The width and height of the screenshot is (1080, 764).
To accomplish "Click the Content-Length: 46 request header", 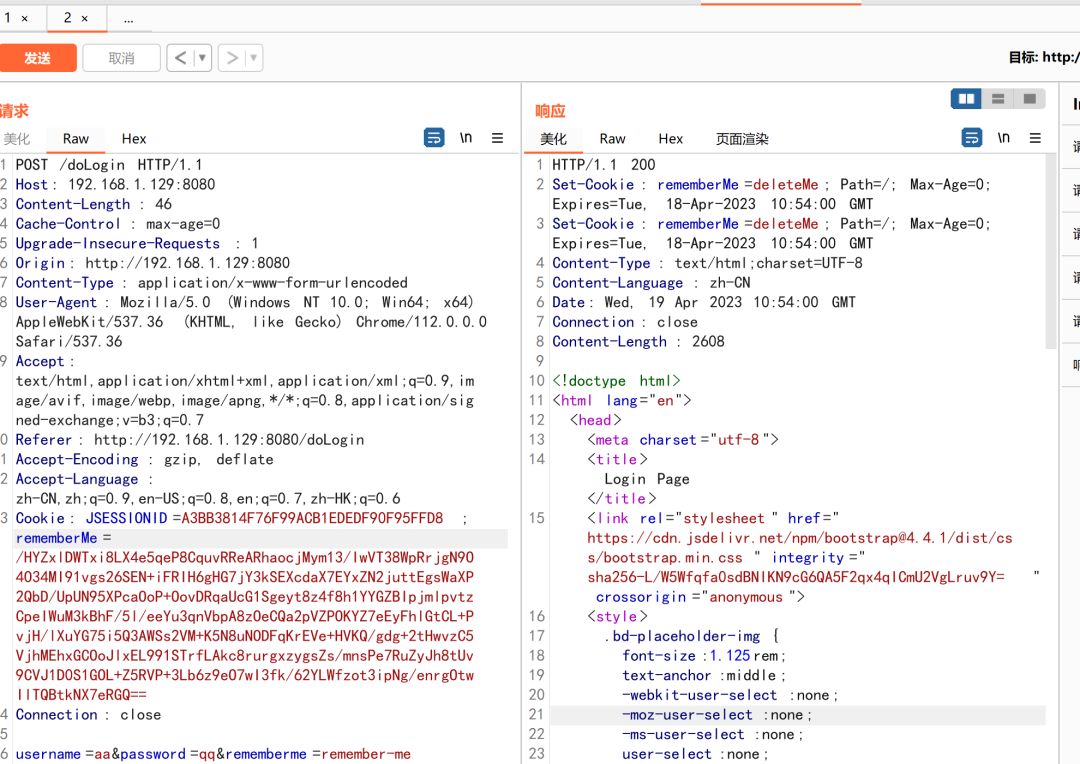I will coord(94,204).
